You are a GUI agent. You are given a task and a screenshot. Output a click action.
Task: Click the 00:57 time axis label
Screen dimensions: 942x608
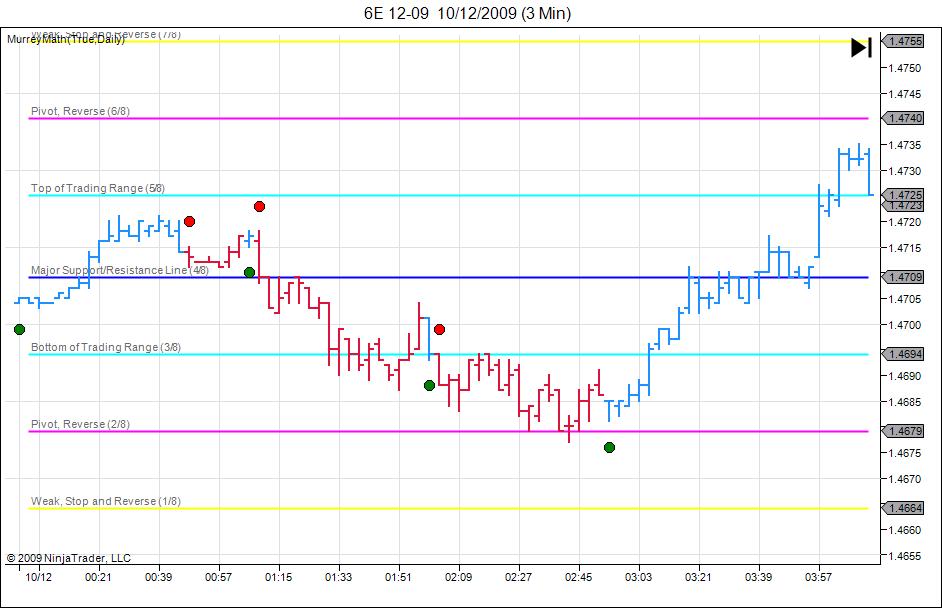coord(218,577)
